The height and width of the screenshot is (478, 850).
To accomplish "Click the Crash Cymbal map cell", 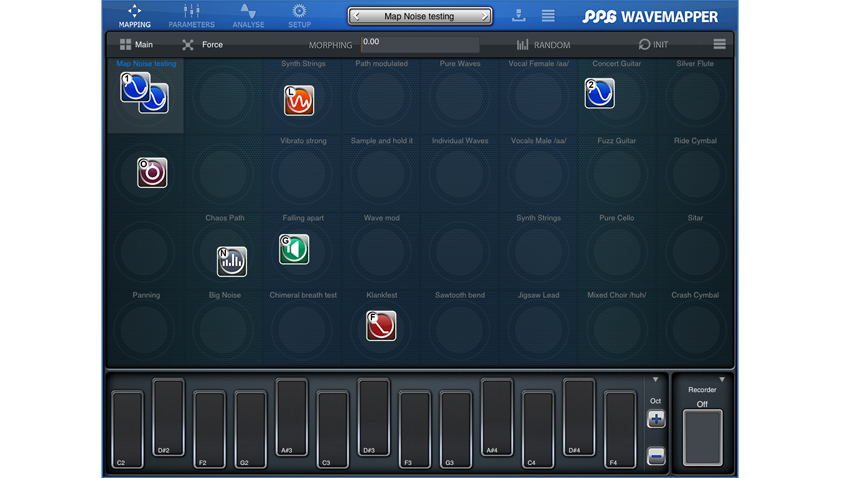I will pos(695,327).
